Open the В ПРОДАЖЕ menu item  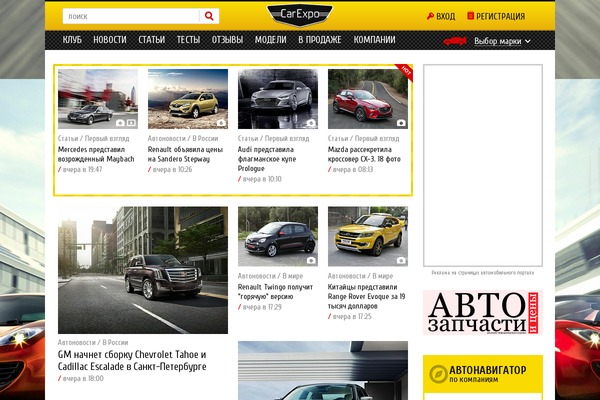(320, 40)
